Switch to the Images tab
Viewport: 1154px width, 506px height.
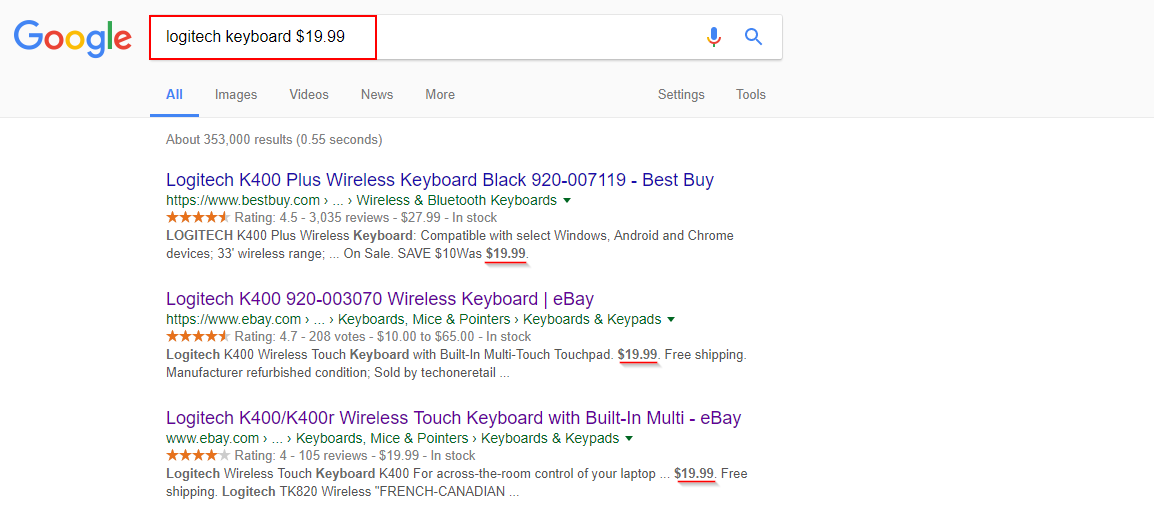tap(236, 94)
